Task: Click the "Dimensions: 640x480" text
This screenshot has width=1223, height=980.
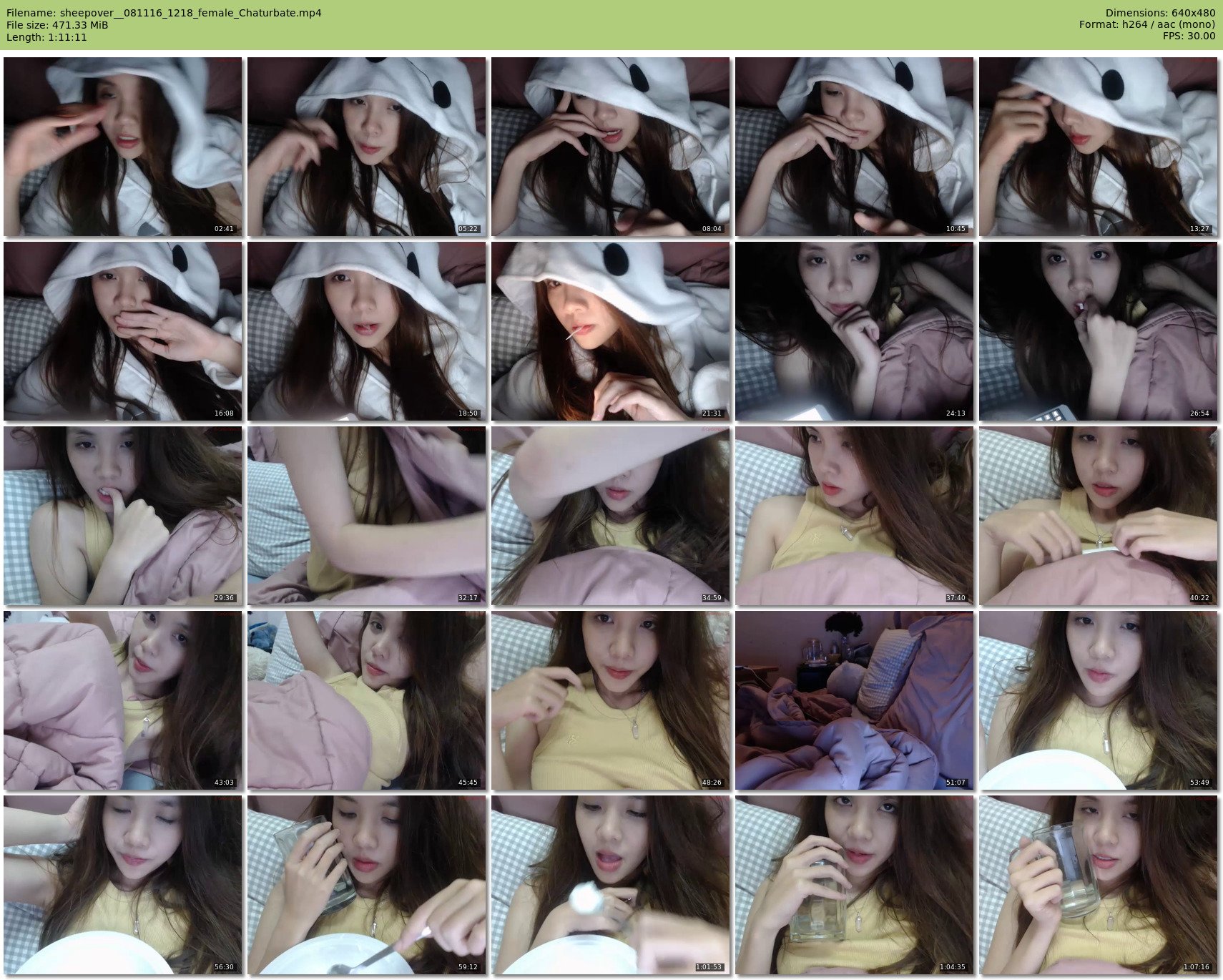Action: click(x=1160, y=13)
